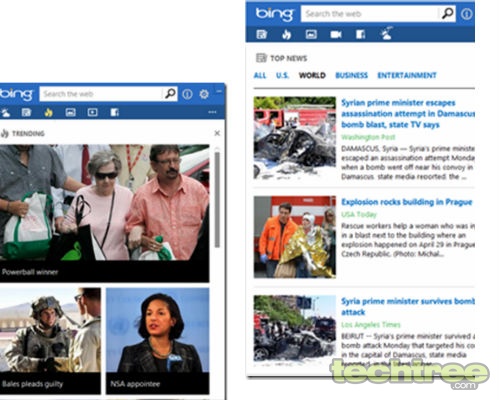Viewport: 500px width, 400px height.
Task: Open the images icon in the right Bing toolbar
Action: coord(311,34)
